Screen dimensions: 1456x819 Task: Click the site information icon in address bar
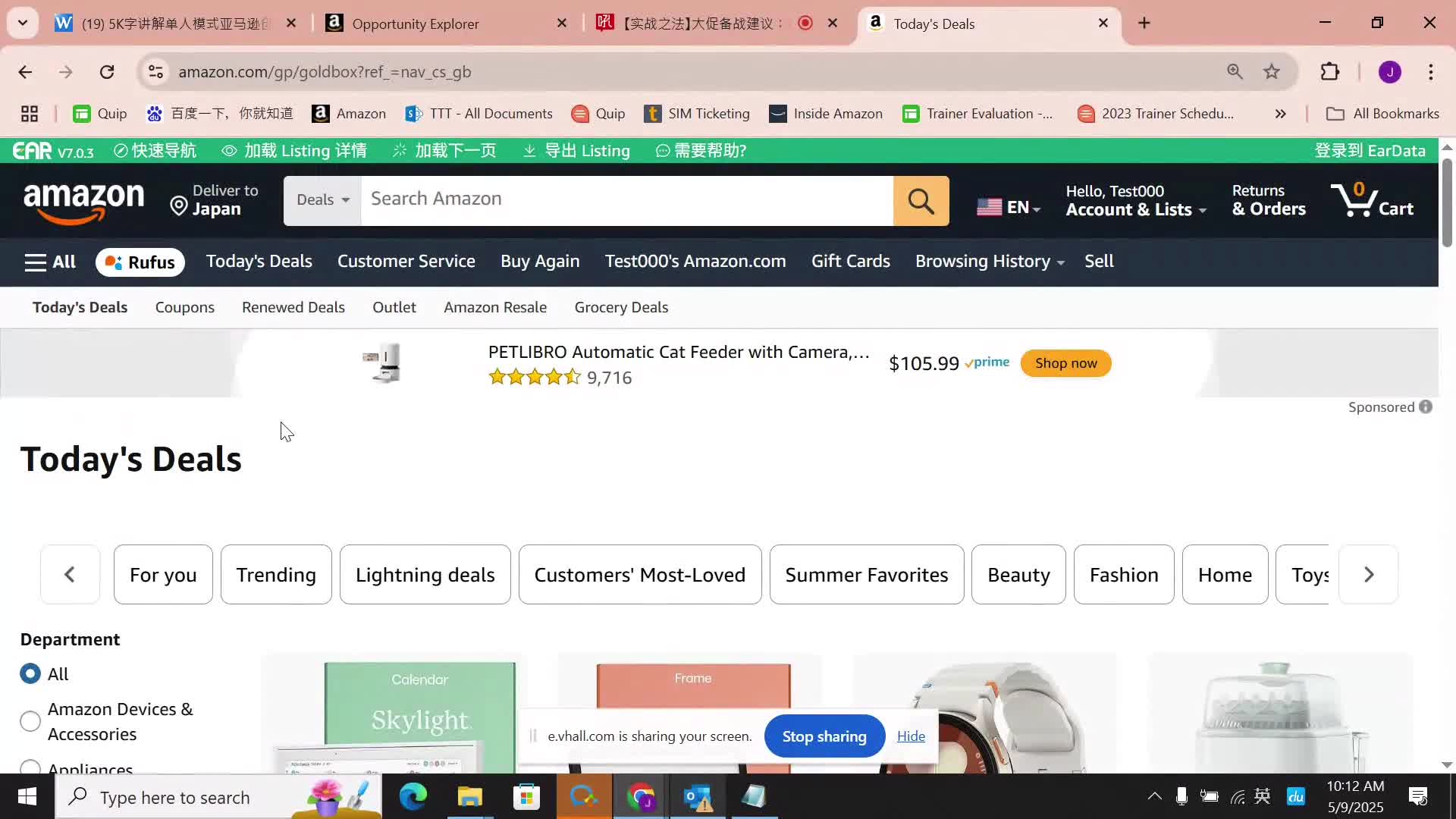point(155,72)
